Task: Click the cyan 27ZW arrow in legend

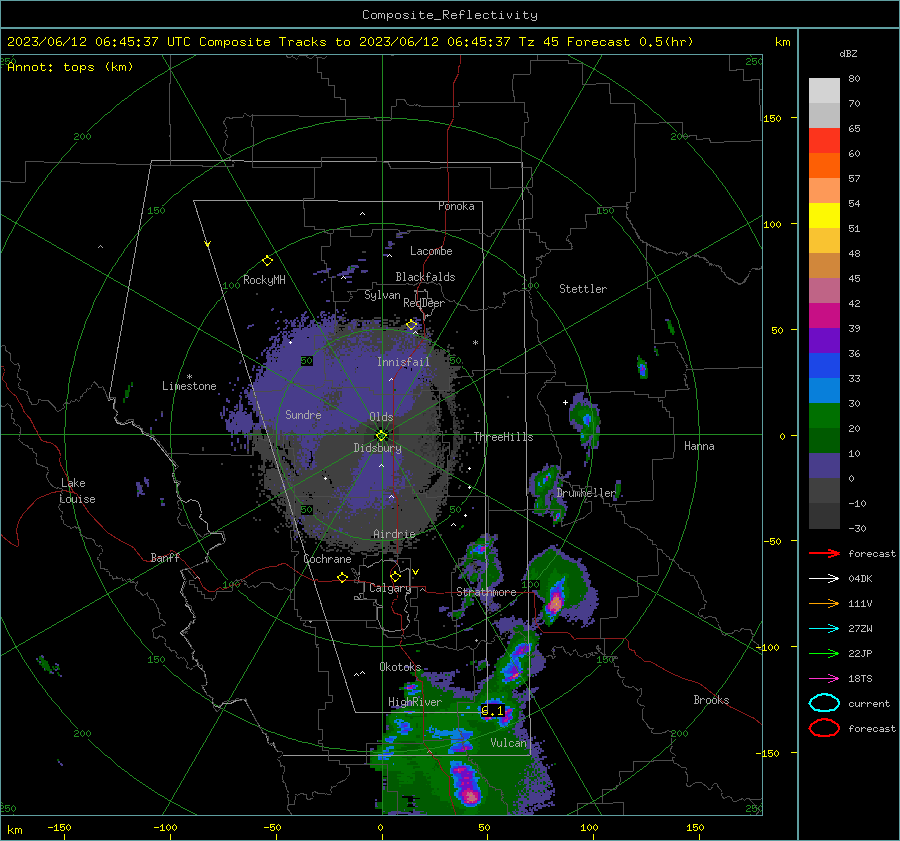Action: point(824,629)
